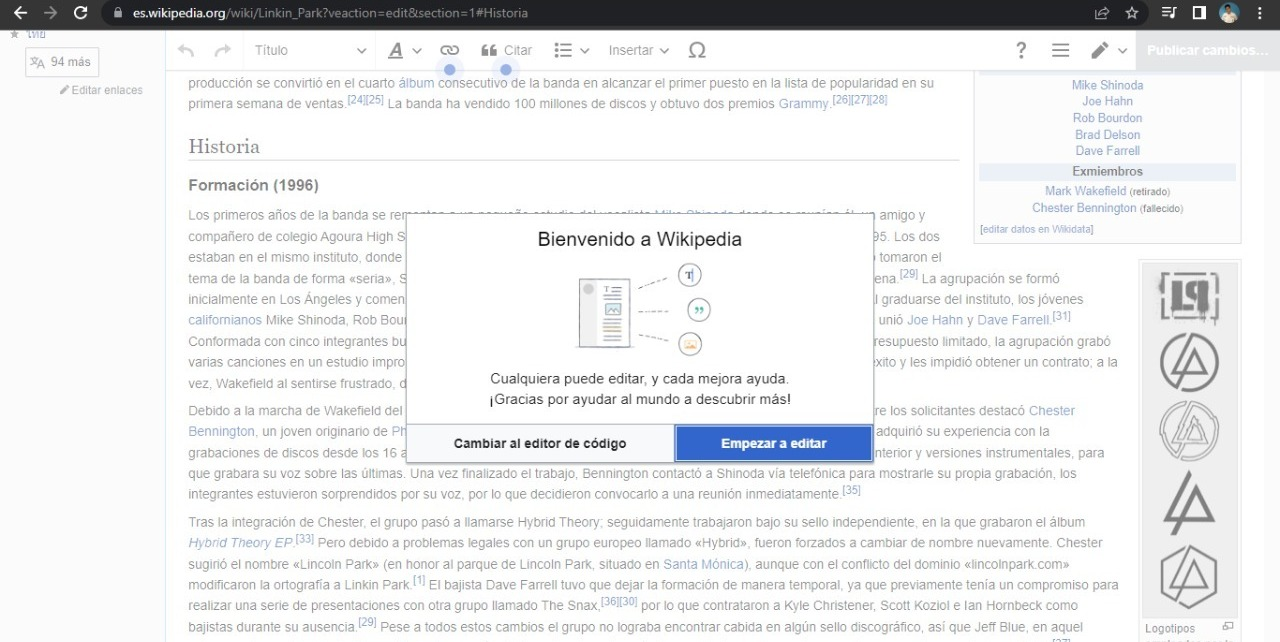
Task: Open the Joe Hahn infobox link
Action: [1107, 101]
